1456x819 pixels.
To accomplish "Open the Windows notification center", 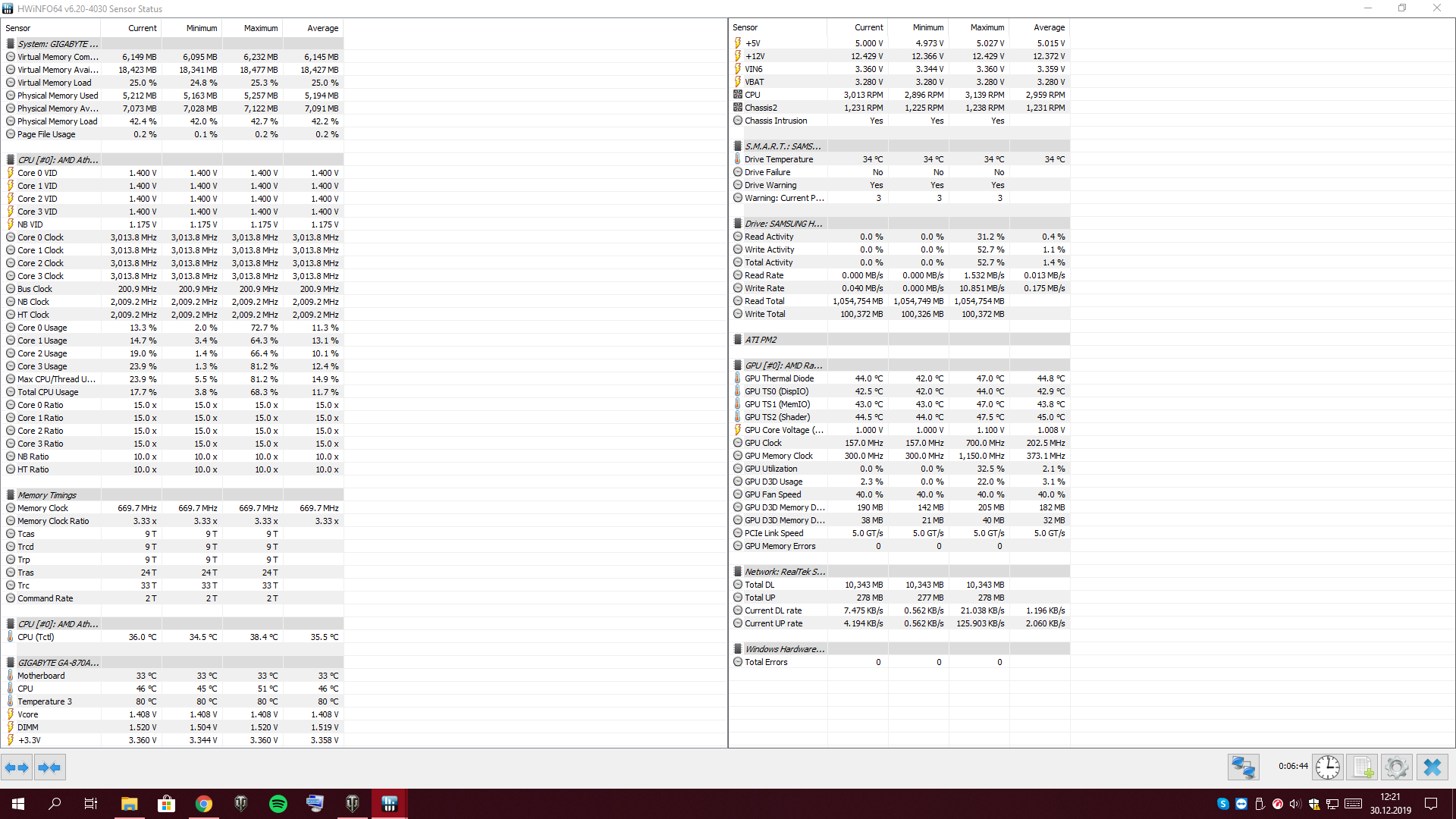I will pyautogui.click(x=1431, y=804).
